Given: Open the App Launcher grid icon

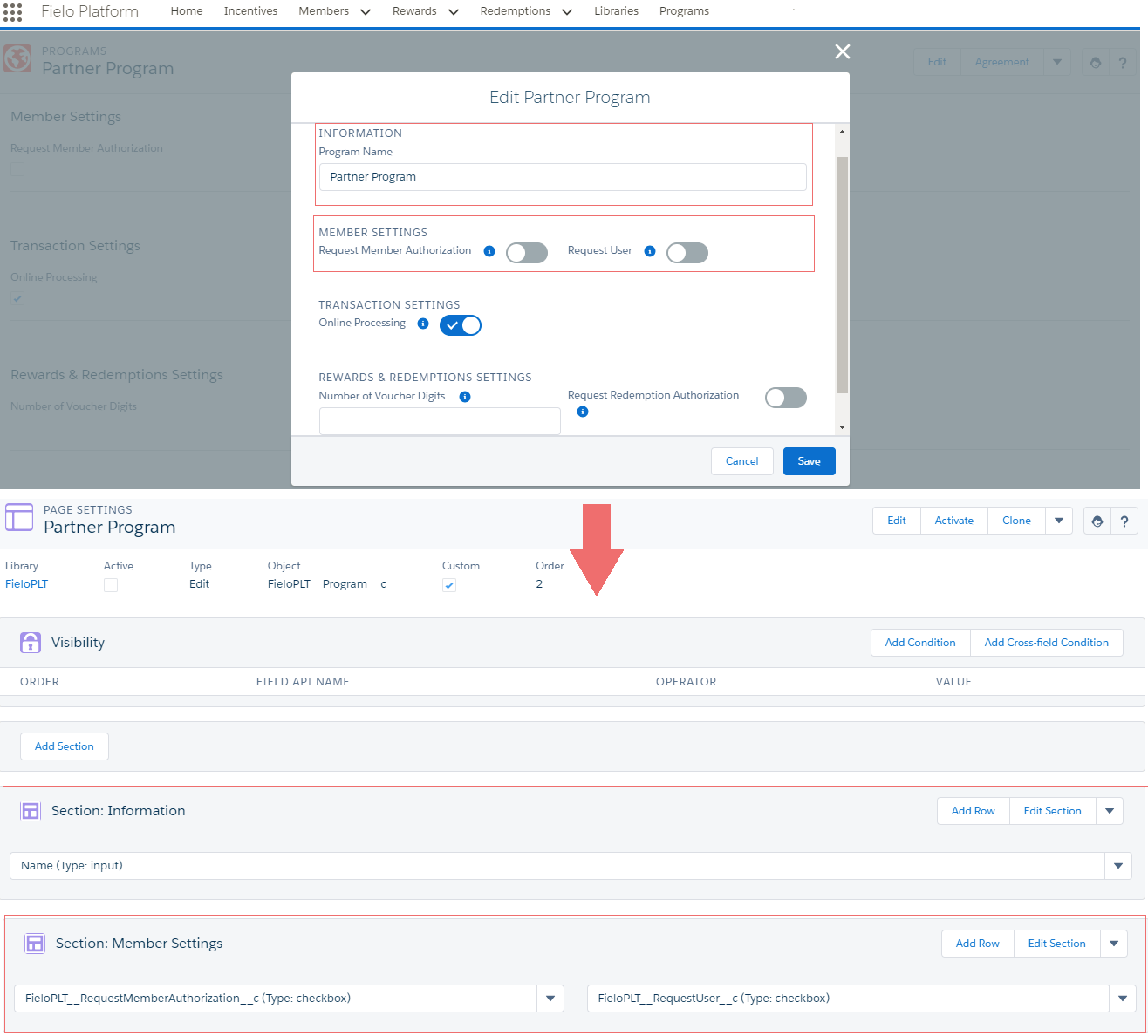Looking at the screenshot, I should 12,11.
